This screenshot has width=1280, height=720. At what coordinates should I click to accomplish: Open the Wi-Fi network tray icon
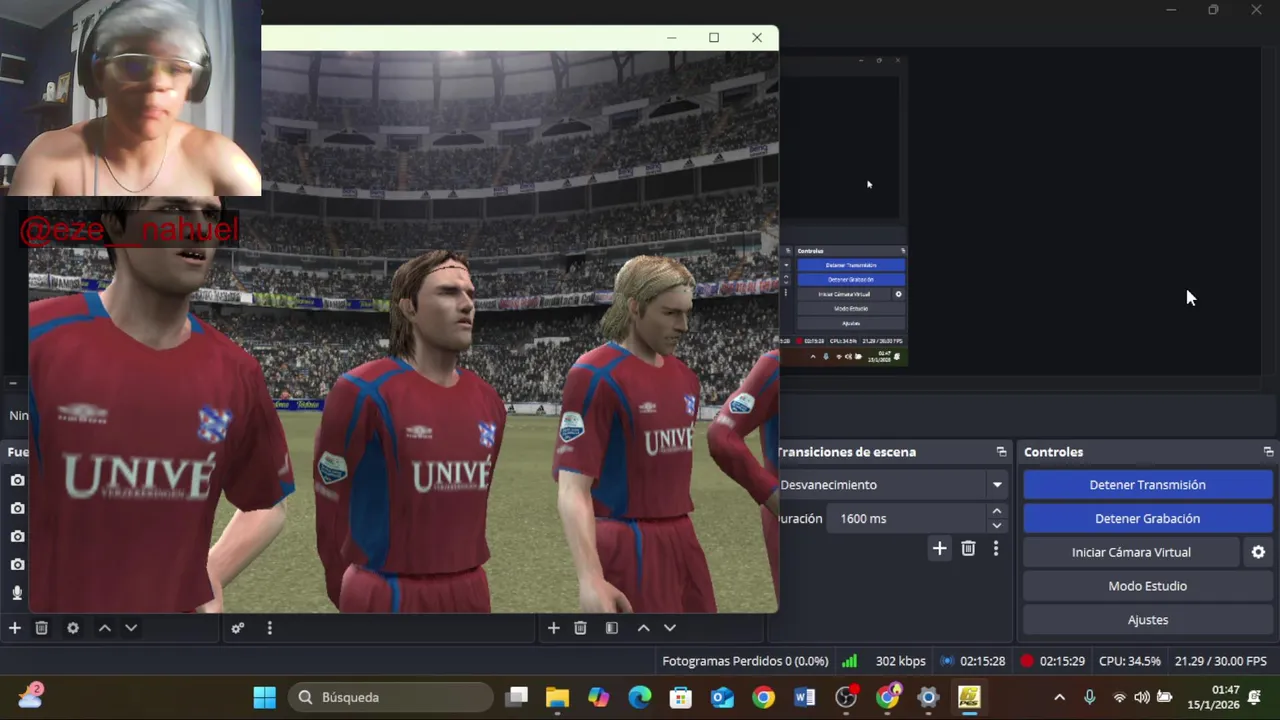[x=1119, y=697]
